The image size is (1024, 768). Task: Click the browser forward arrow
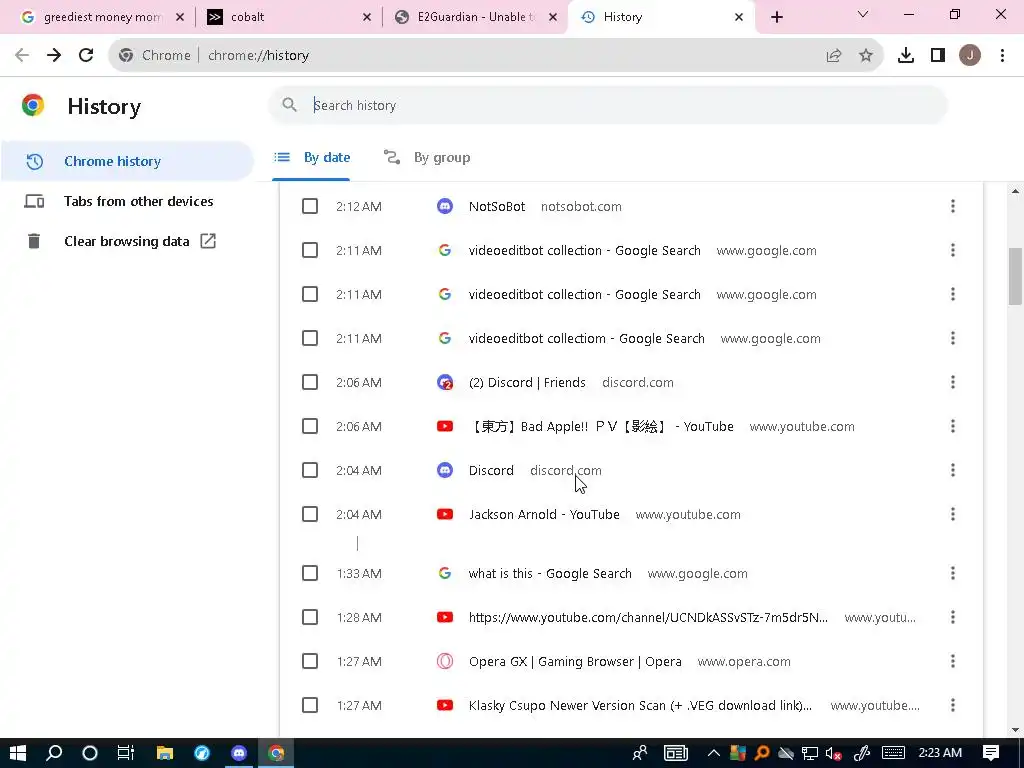coord(54,56)
